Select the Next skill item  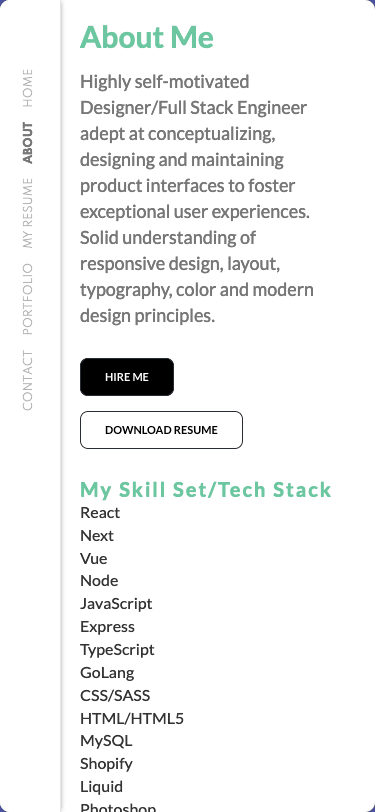pos(97,535)
